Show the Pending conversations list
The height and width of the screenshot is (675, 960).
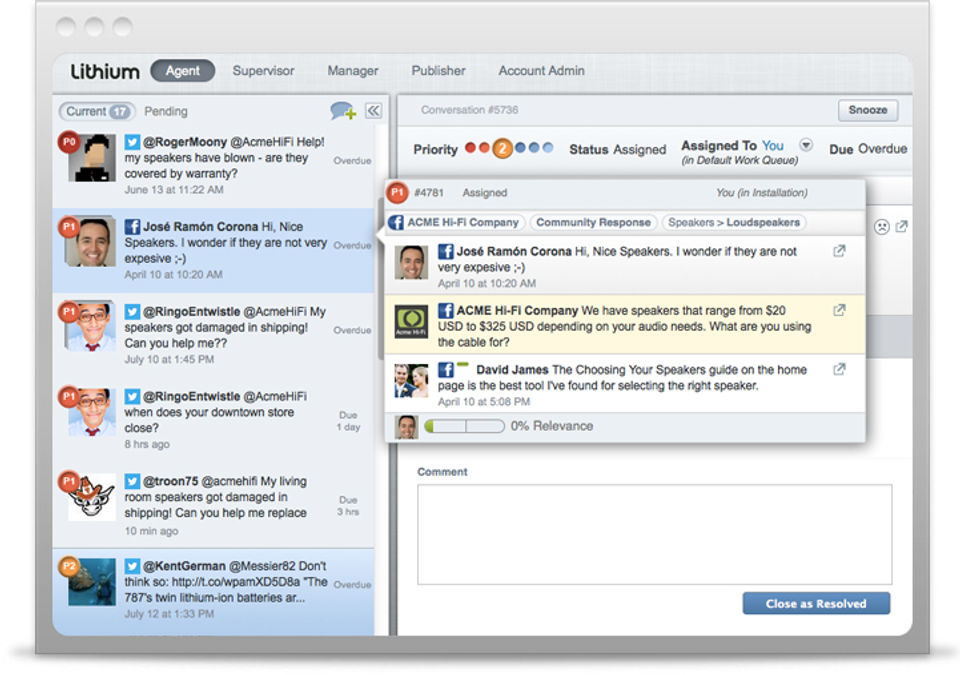pyautogui.click(x=166, y=111)
